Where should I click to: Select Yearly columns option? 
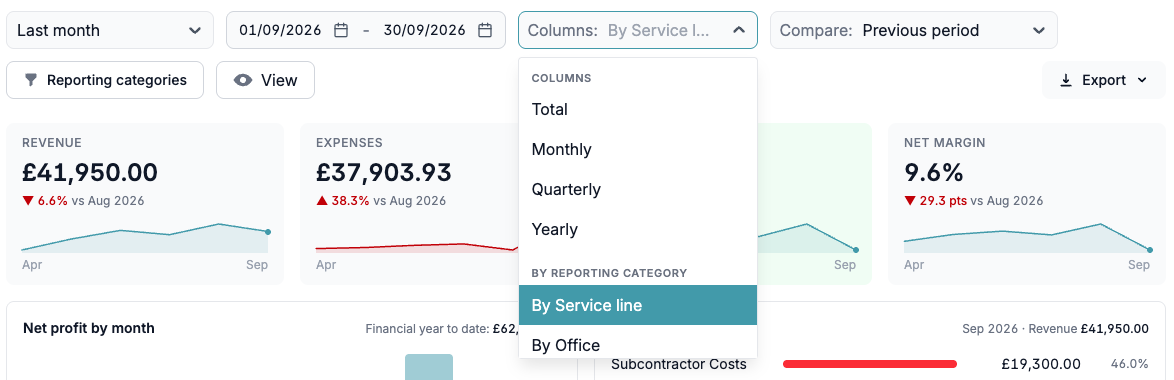coord(637,229)
